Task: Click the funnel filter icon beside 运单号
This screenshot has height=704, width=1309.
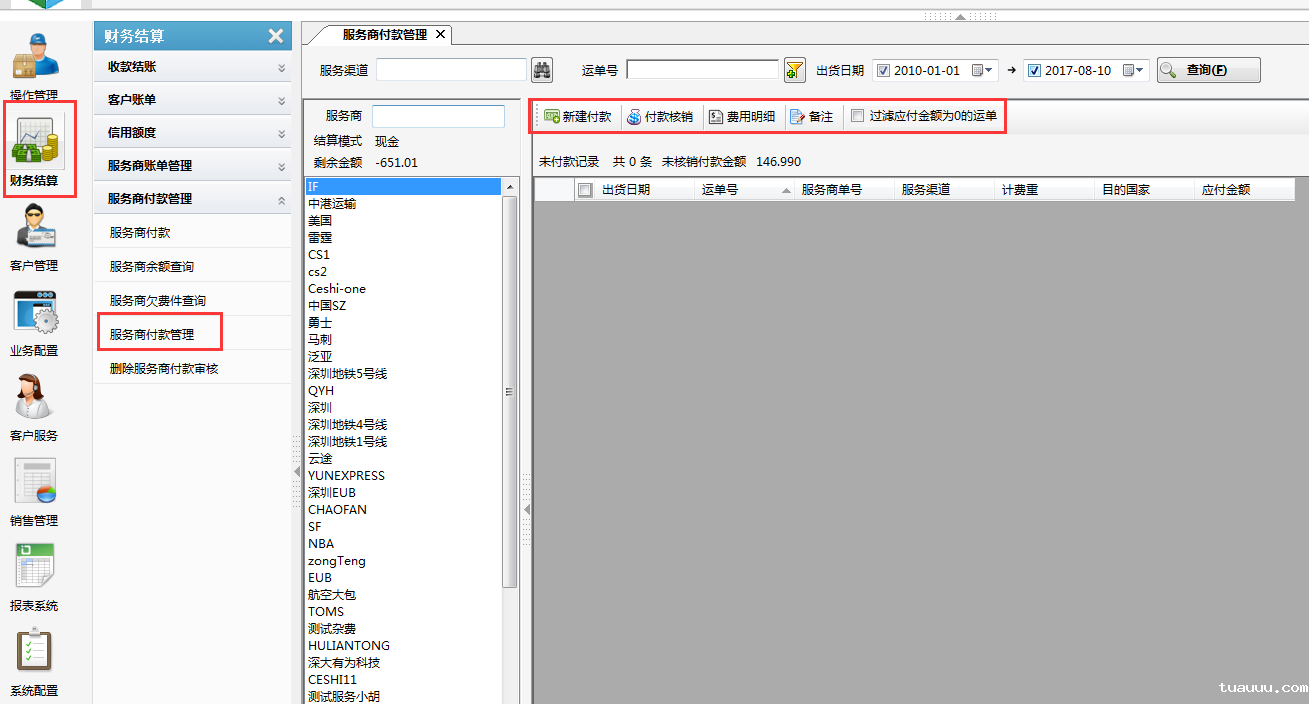Action: 793,69
